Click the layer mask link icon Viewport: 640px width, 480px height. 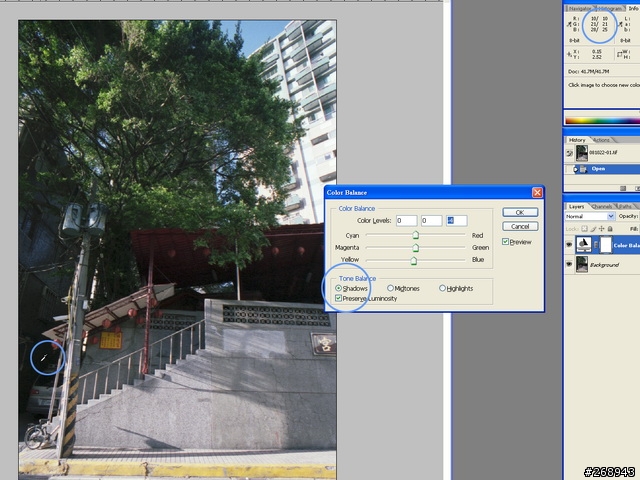click(x=596, y=244)
